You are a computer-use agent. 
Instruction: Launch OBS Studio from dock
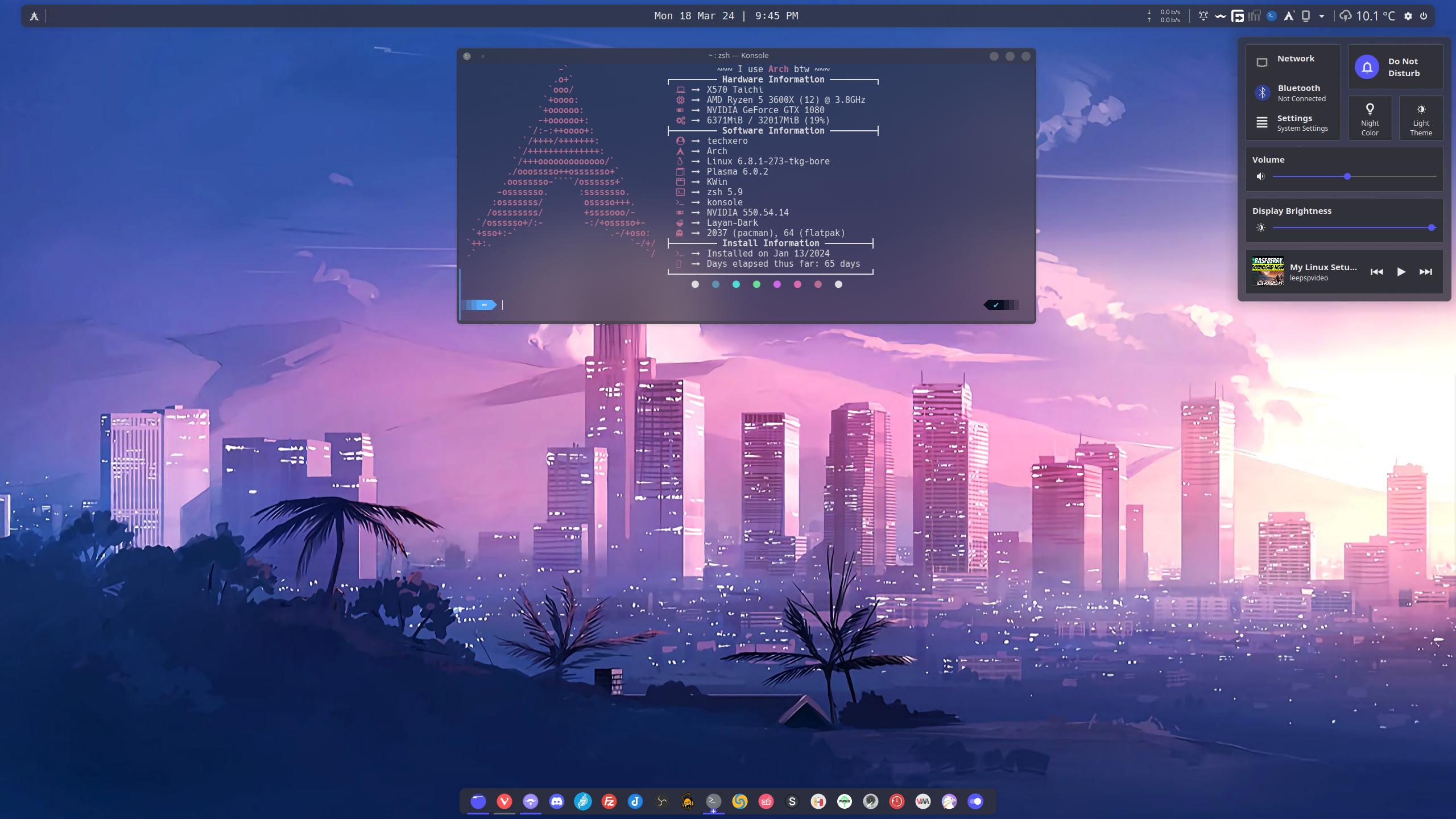pos(661,801)
